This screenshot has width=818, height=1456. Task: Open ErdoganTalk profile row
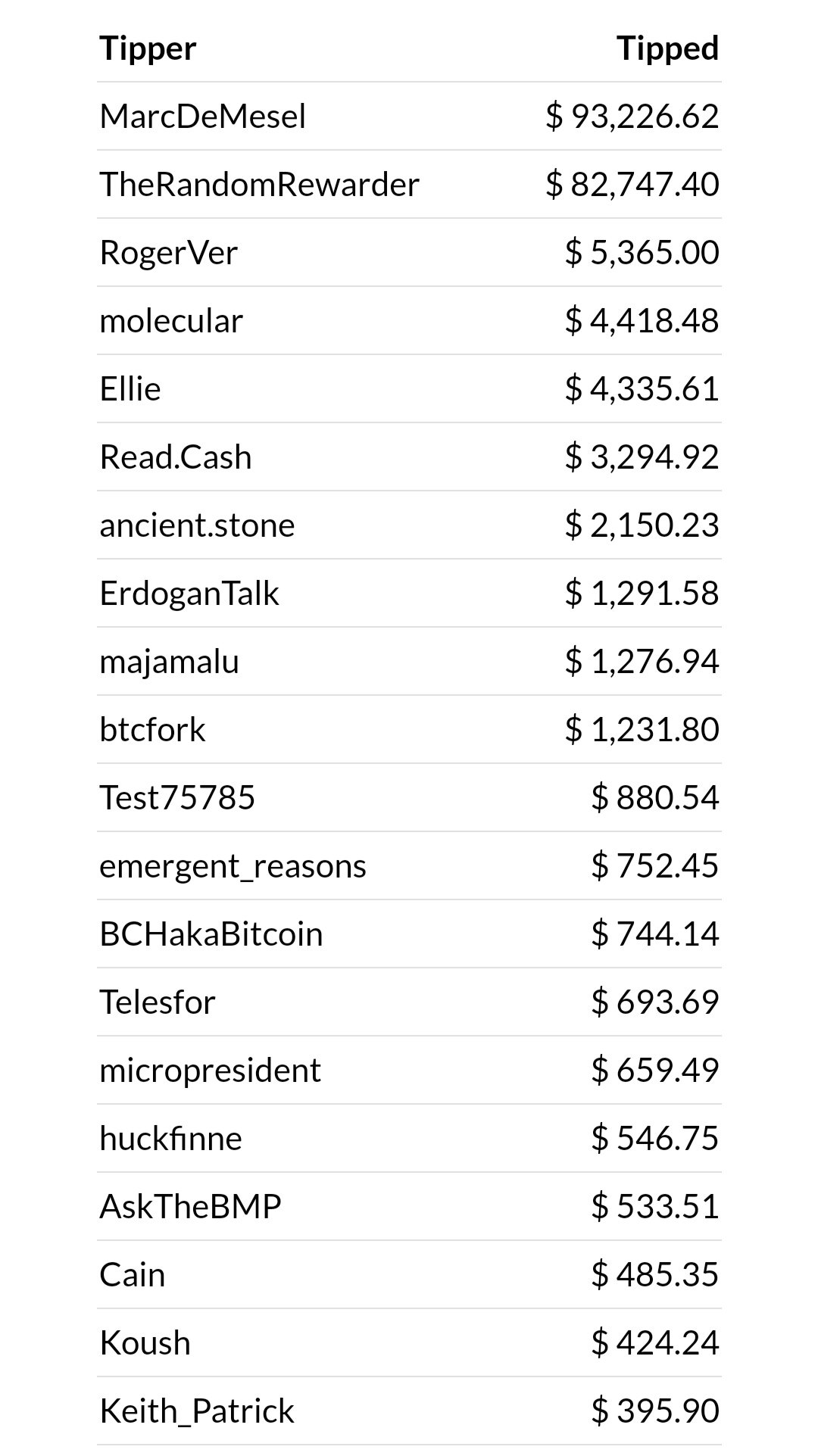pyautogui.click(x=409, y=593)
